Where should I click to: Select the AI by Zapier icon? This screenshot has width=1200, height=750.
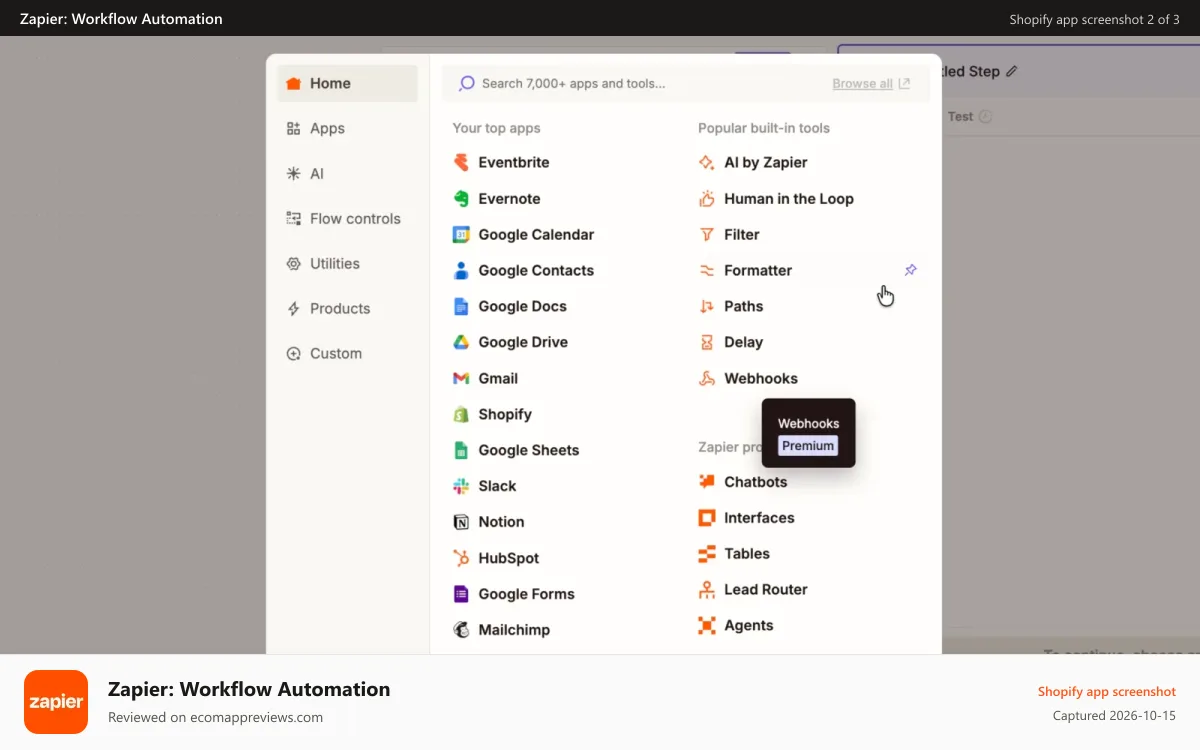click(x=707, y=162)
